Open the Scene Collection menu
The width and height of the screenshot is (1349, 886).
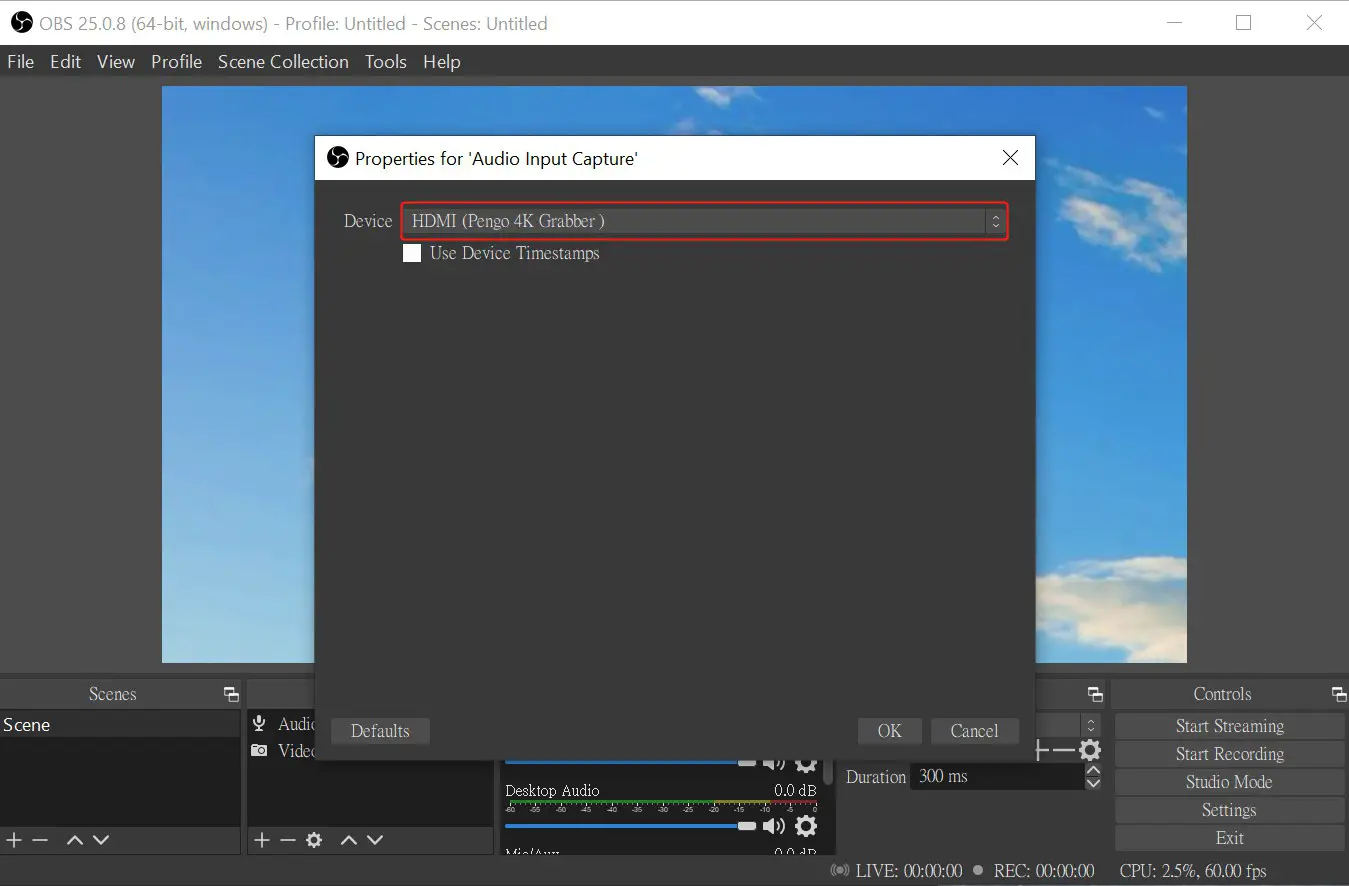tap(283, 61)
